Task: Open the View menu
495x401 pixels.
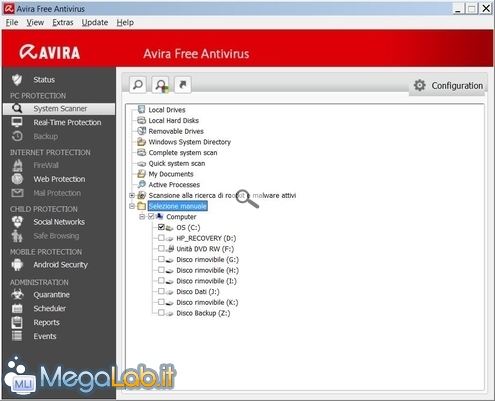Action: point(35,22)
